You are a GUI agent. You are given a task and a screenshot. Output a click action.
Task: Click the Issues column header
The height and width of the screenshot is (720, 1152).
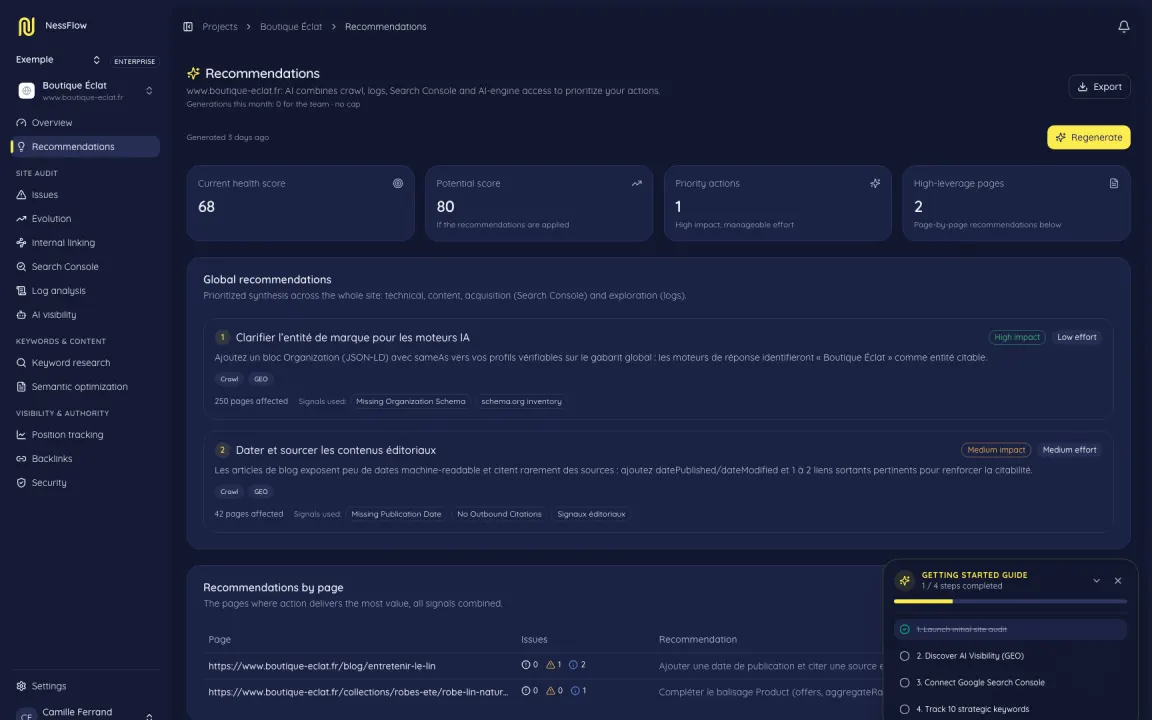pyautogui.click(x=534, y=639)
